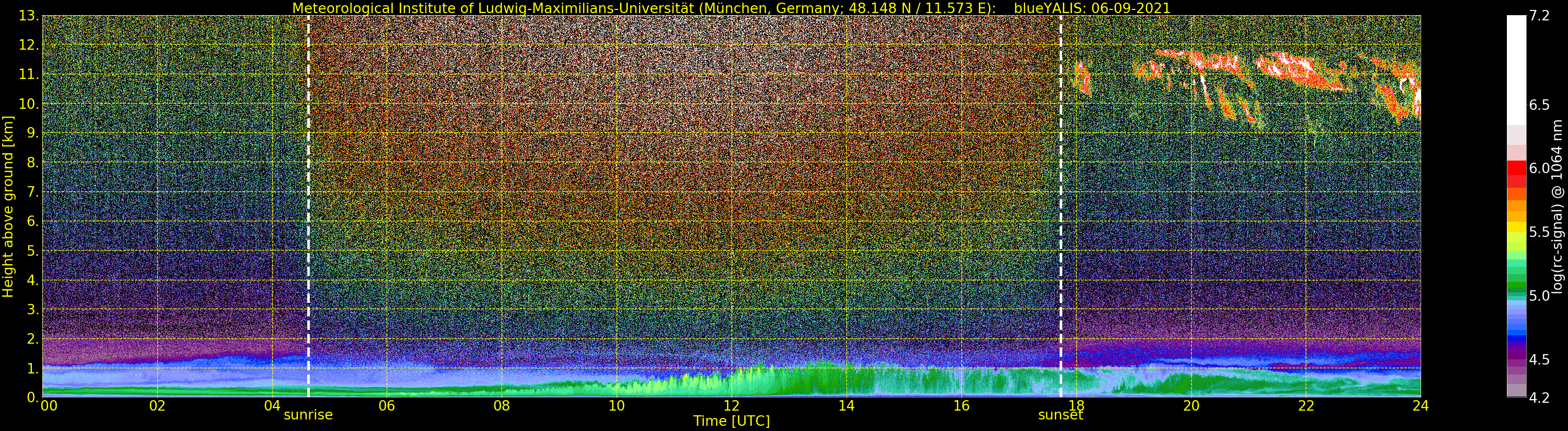Viewport: 1568px width, 431px height.
Task: Click the '0.' height tick label
Action: pos(33,398)
